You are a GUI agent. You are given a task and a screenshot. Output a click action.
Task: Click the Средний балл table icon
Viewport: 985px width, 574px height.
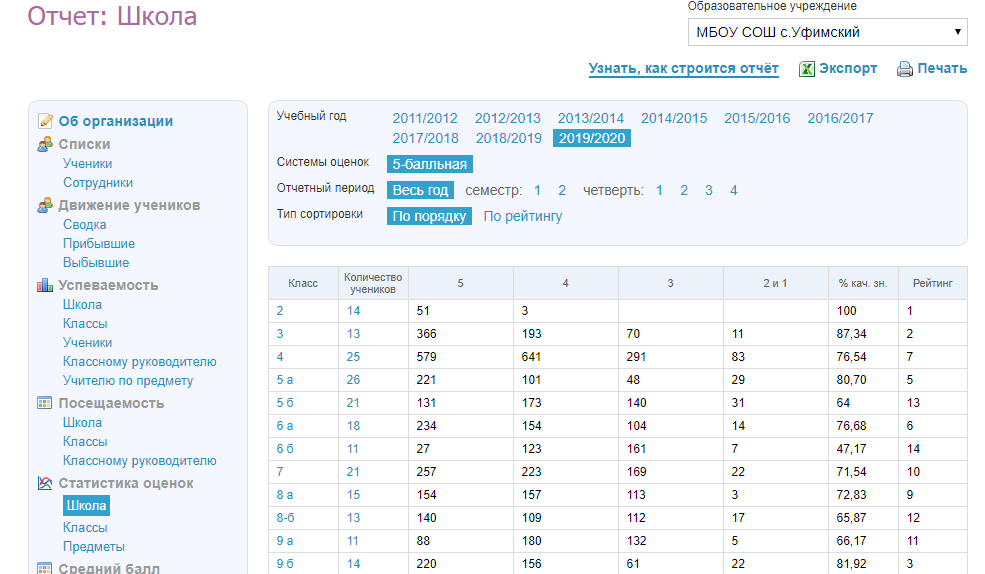tap(45, 568)
